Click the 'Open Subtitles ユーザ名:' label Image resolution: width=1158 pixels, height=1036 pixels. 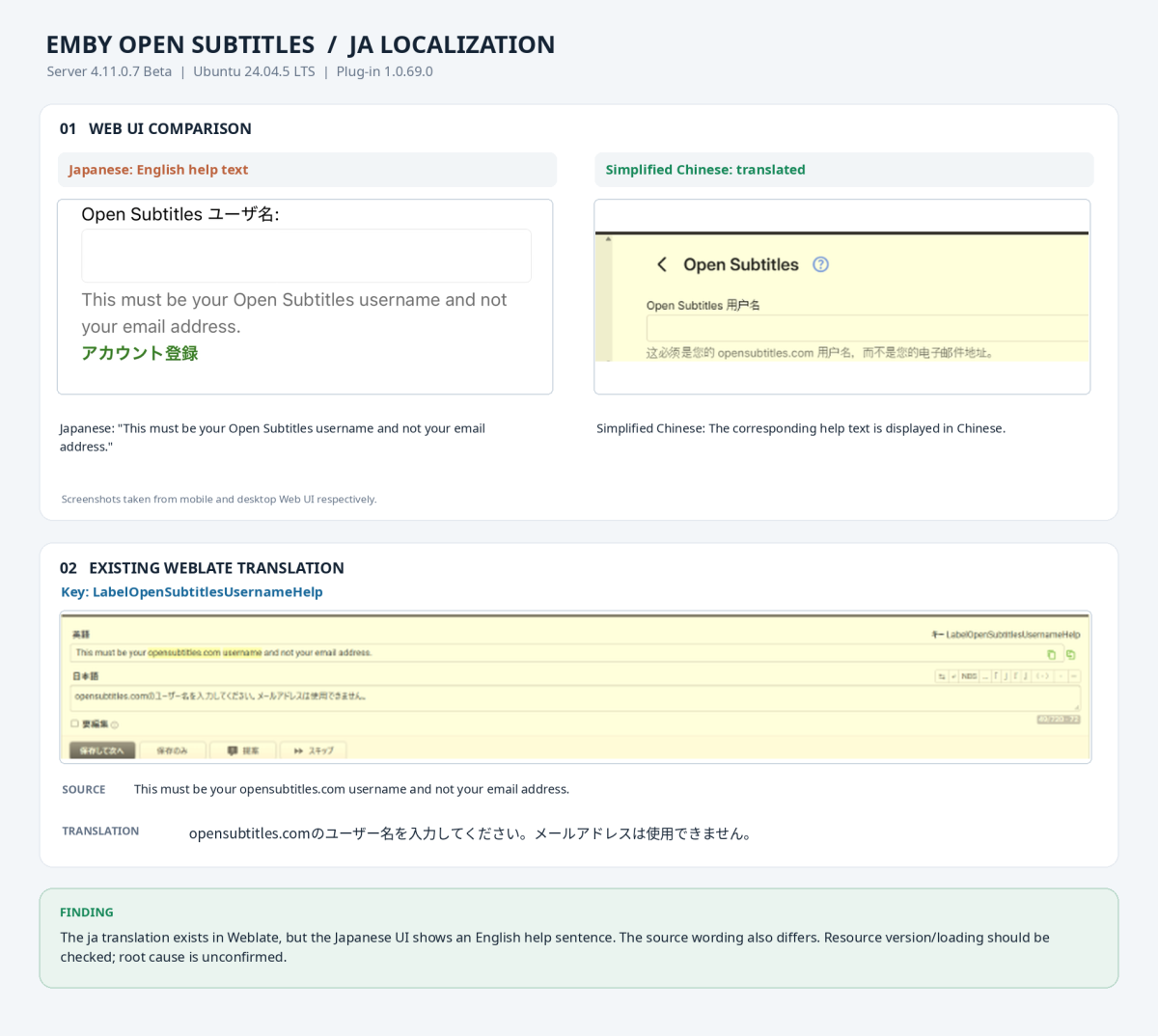pyautogui.click(x=180, y=214)
